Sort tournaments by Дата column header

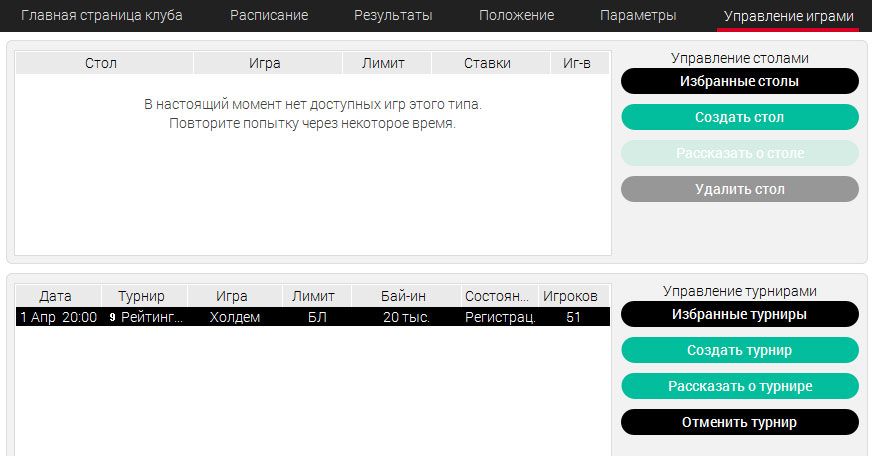pos(58,296)
